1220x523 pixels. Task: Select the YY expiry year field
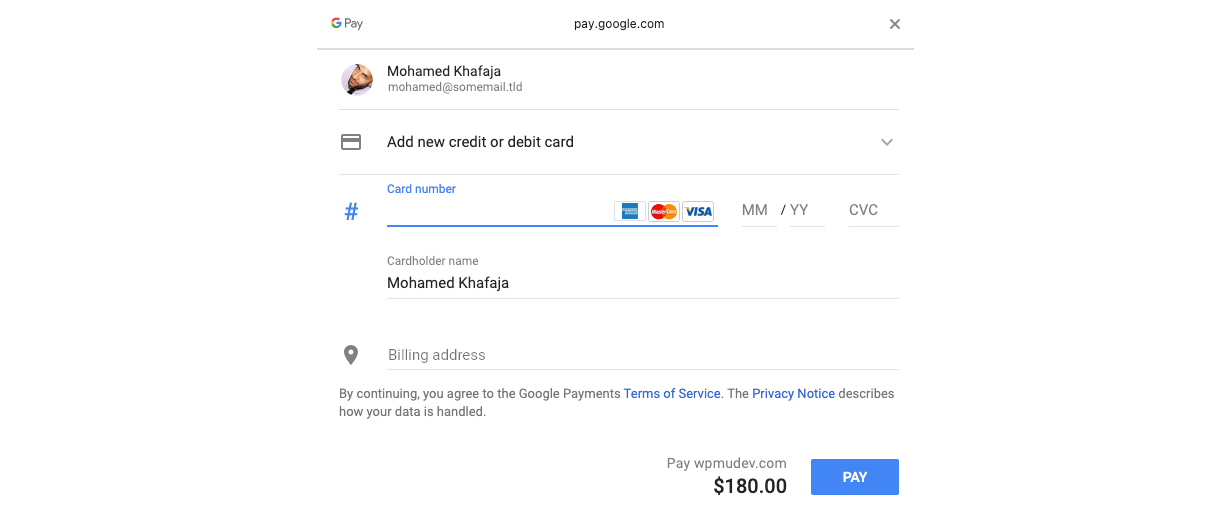click(x=807, y=210)
